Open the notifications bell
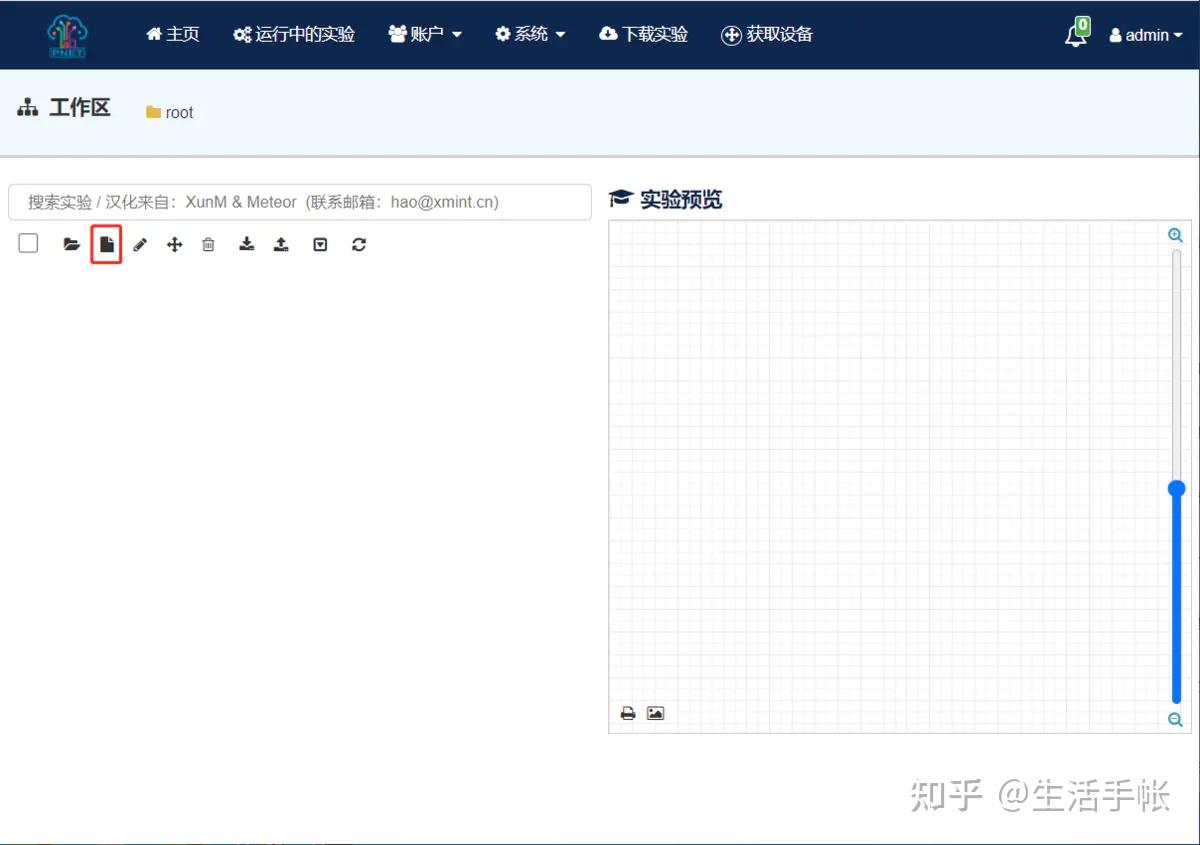 pos(1077,33)
